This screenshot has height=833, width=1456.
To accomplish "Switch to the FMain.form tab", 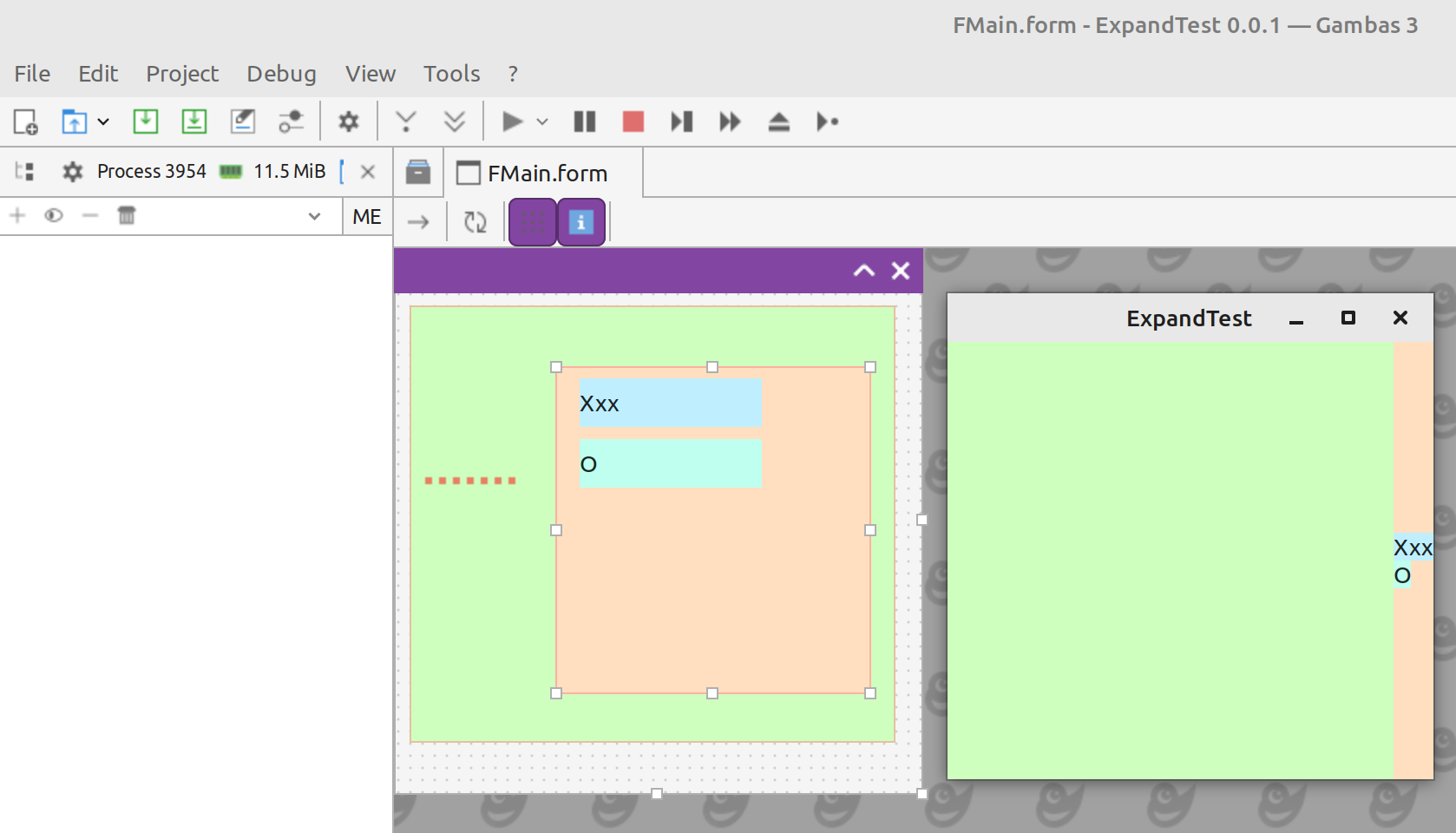I will point(545,174).
